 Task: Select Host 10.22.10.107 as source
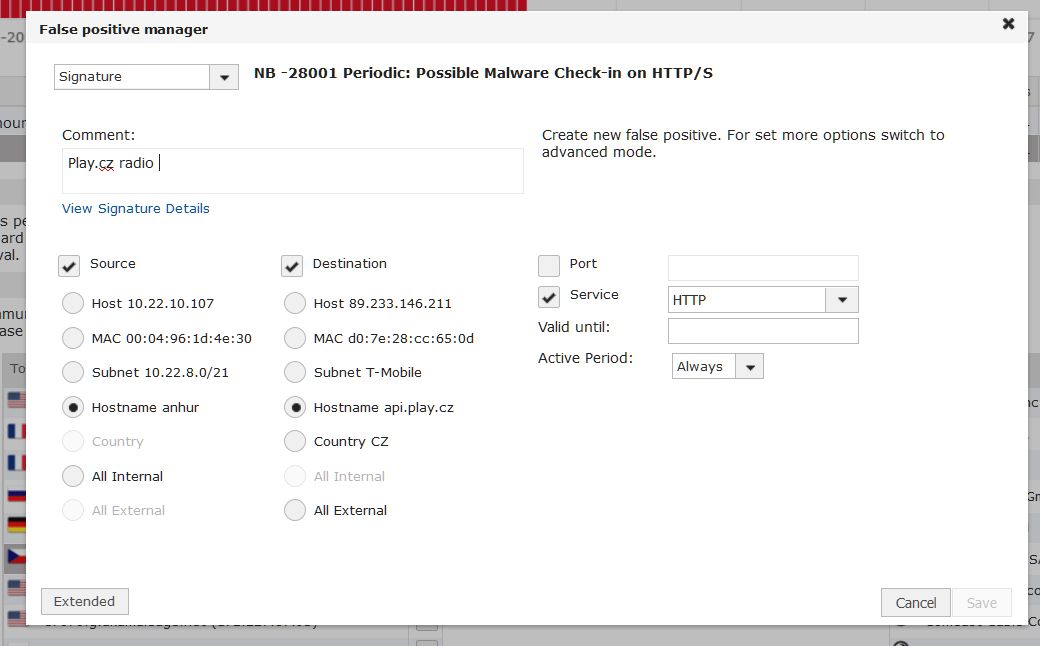pyautogui.click(x=72, y=302)
